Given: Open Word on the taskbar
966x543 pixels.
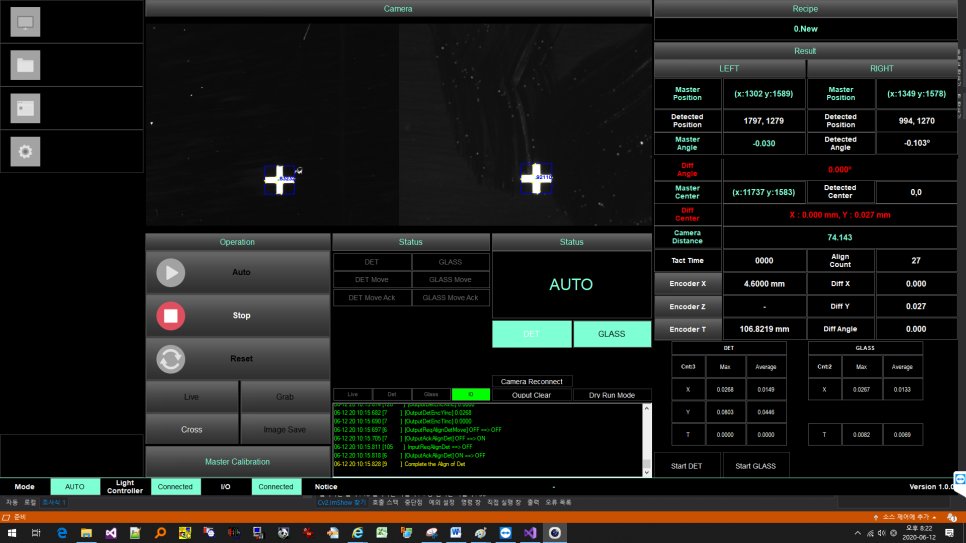Looking at the screenshot, I should pyautogui.click(x=456, y=533).
